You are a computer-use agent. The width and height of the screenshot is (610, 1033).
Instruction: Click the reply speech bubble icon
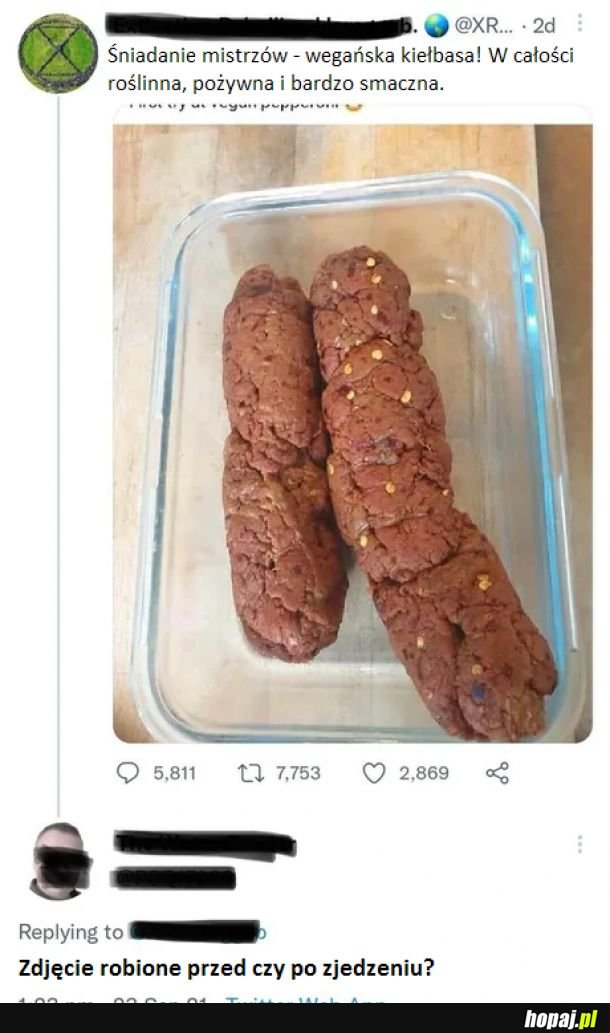[x=128, y=773]
